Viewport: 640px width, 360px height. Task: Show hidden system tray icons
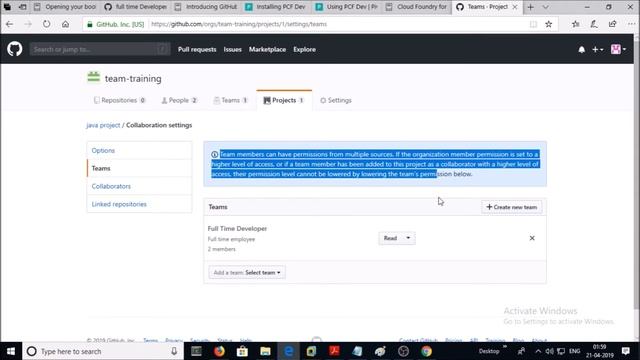538,351
